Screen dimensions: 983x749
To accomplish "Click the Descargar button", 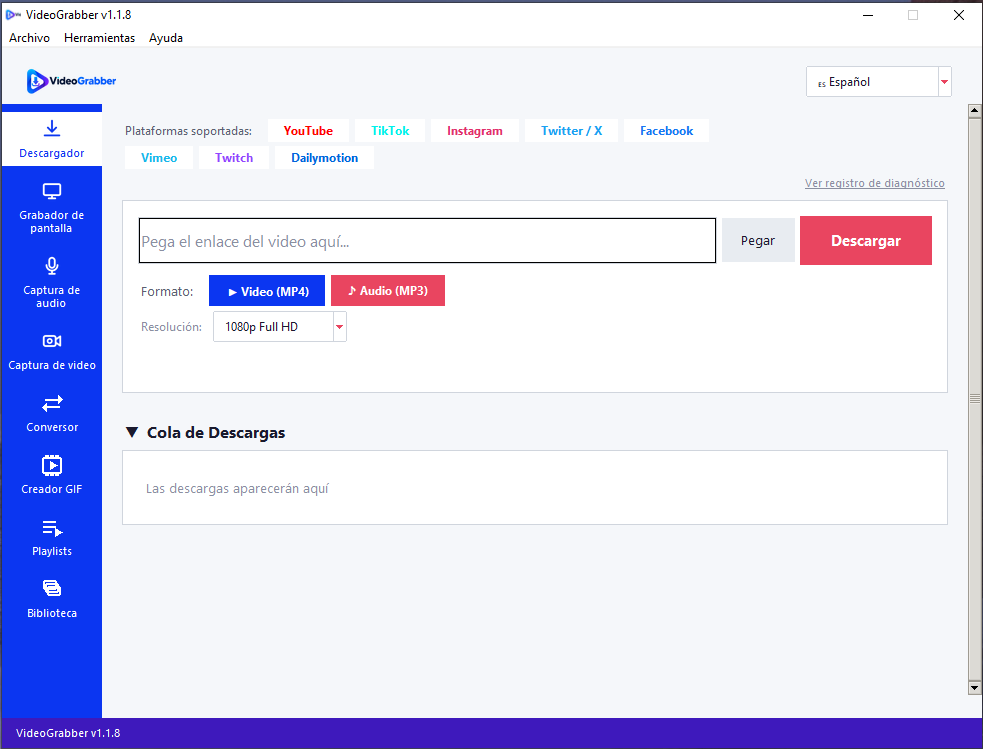I will [866, 241].
